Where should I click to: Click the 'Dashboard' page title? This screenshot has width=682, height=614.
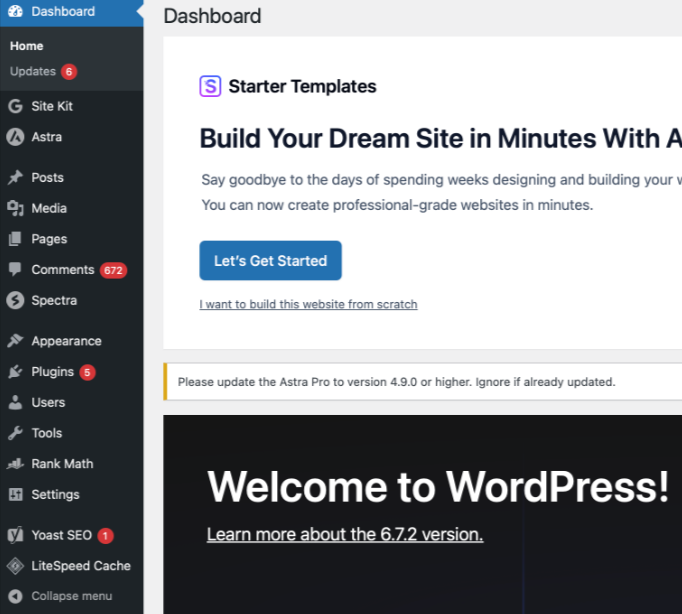212,16
